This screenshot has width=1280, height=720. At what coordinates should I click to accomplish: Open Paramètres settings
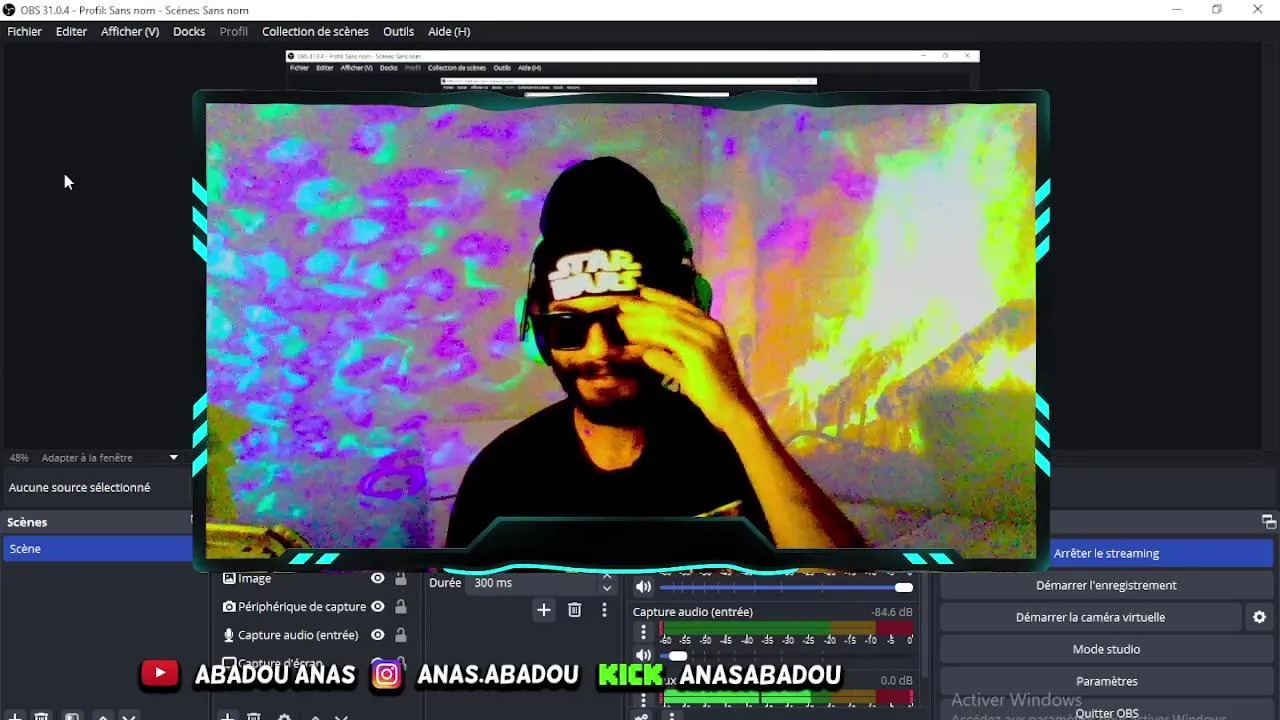pyautogui.click(x=1106, y=681)
